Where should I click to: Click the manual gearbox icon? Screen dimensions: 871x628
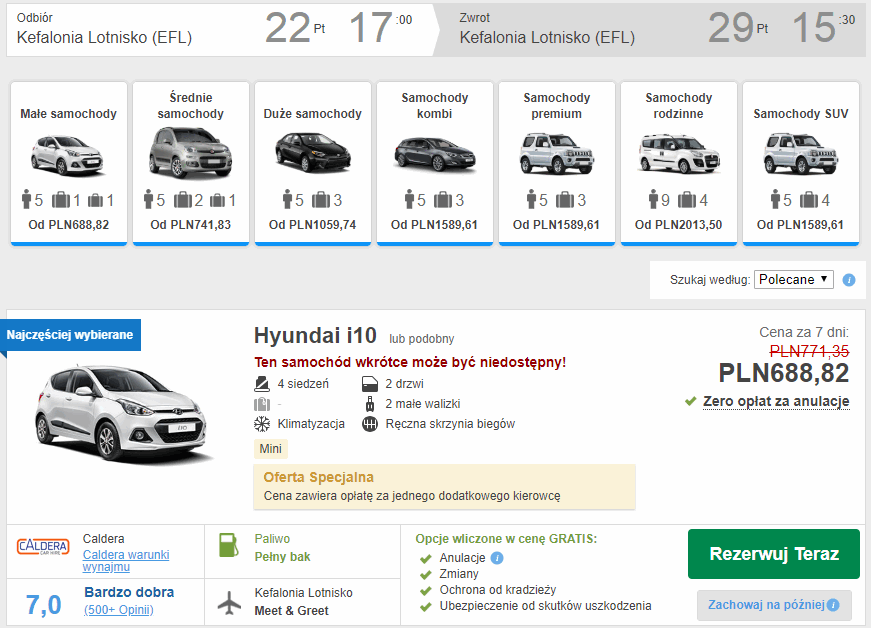369,424
